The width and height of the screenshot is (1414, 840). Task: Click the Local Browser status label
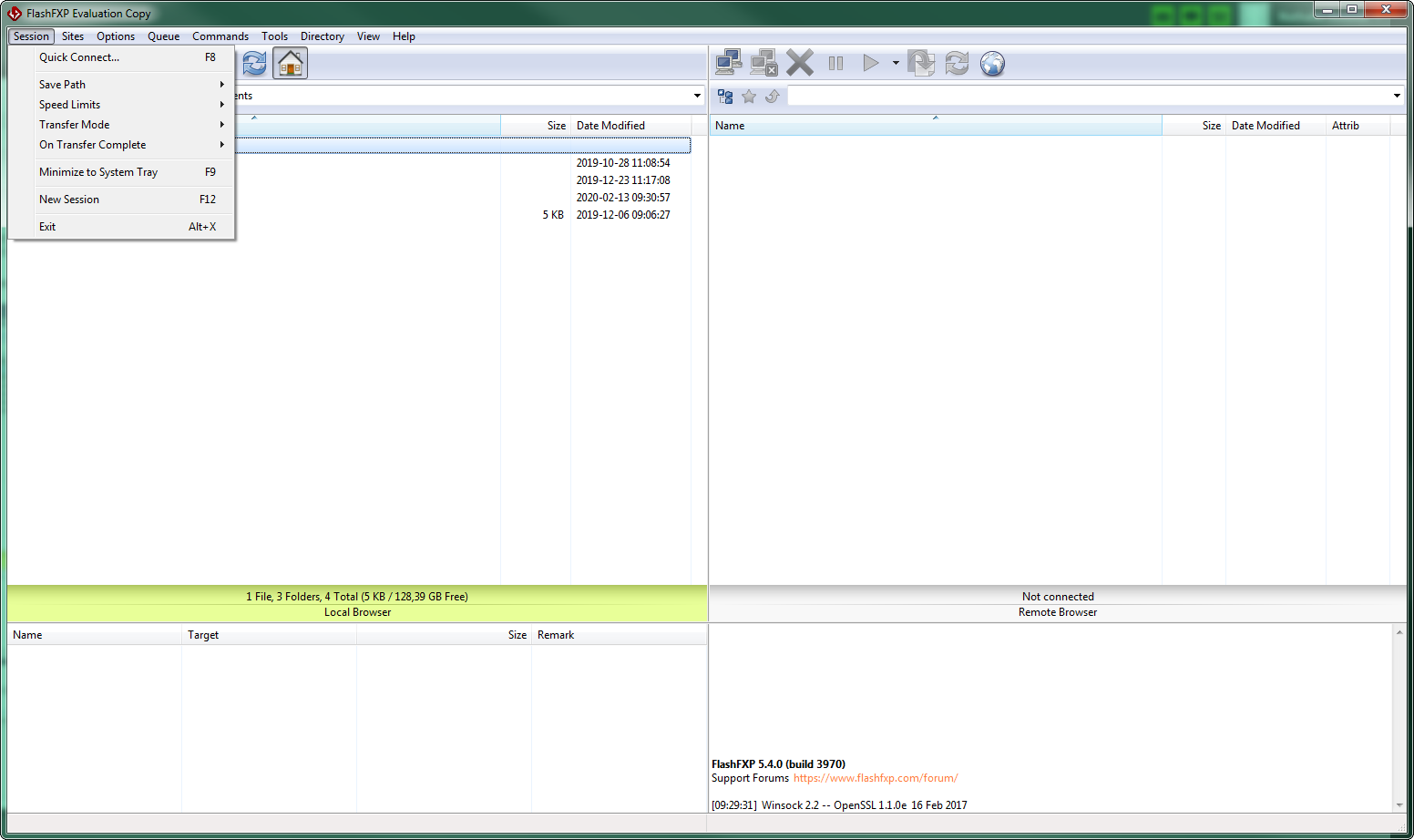(357, 612)
